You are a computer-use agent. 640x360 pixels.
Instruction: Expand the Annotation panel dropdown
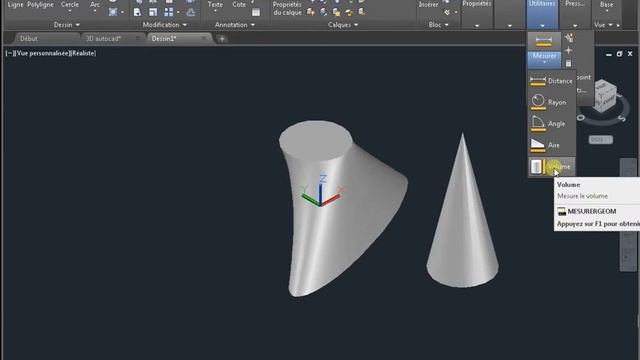coord(235,25)
